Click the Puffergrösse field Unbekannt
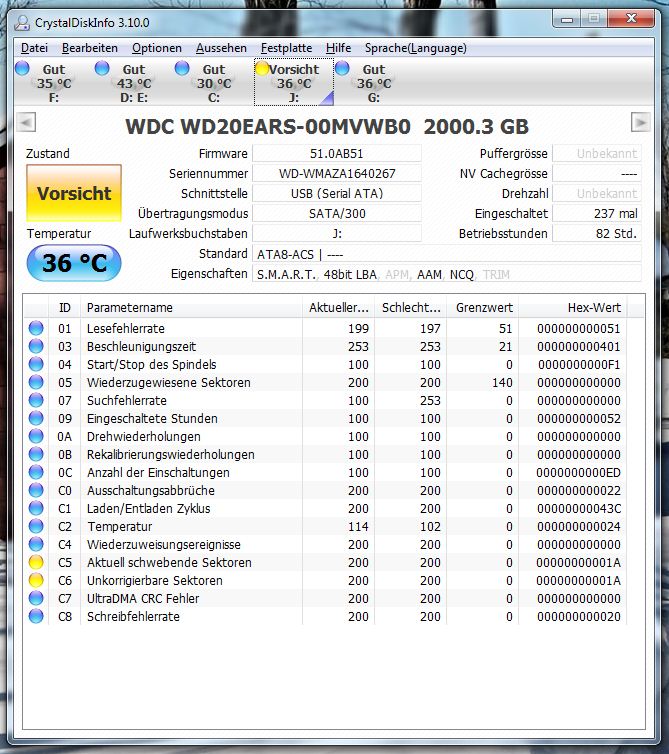Screen dimensions: 669x754 pos(597,154)
